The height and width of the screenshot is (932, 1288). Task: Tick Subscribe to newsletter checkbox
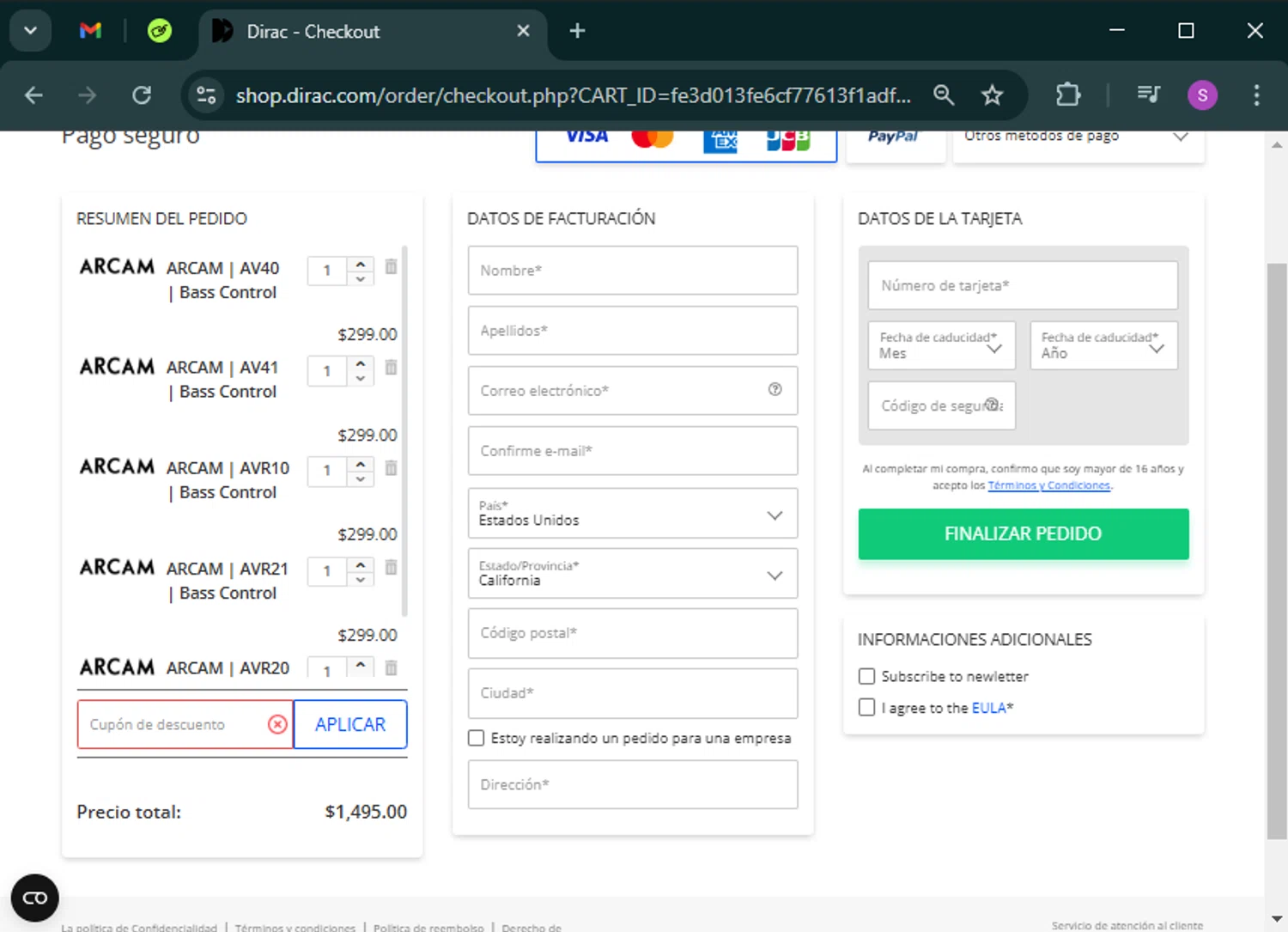coord(866,676)
